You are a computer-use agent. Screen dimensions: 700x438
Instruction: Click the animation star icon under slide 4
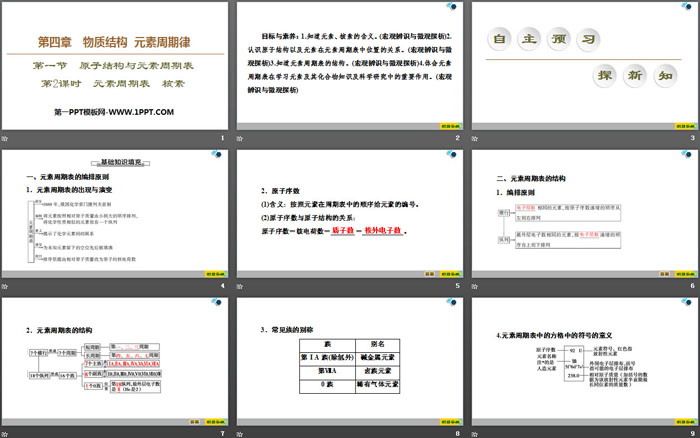5,286
